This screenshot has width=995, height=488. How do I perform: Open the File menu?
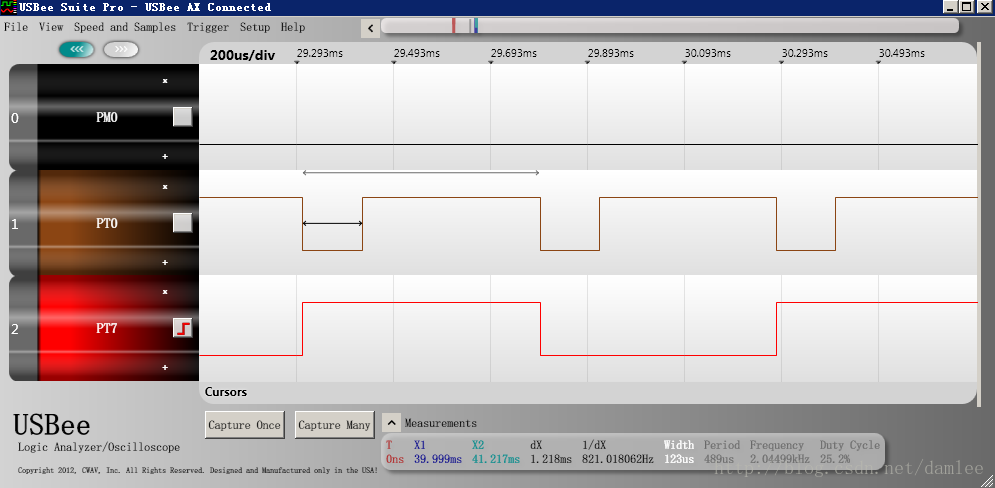16,27
